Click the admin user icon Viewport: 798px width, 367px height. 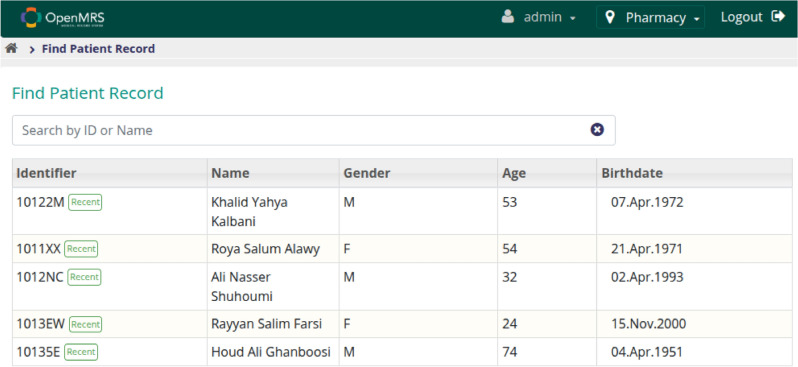coord(508,17)
